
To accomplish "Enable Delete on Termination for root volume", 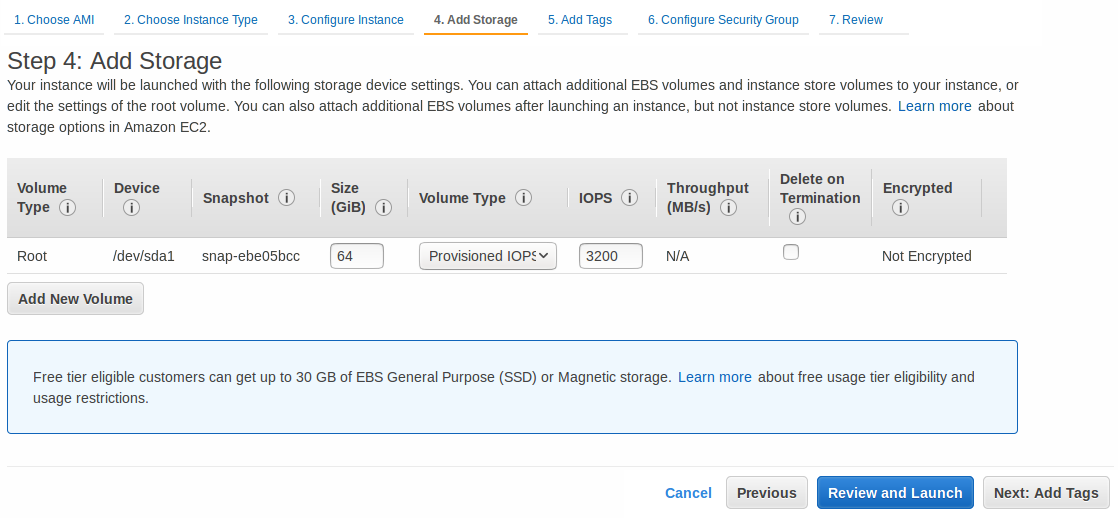I will pyautogui.click(x=791, y=253).
